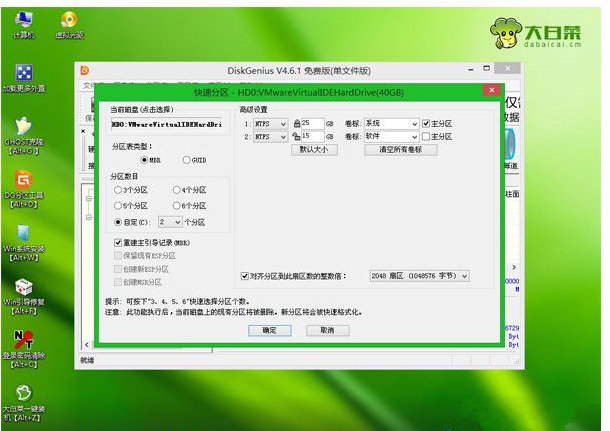Open 大白菜一键装机 Alt+Z shortcut
Image resolution: width=610 pixels, height=431 pixels.
24,403
